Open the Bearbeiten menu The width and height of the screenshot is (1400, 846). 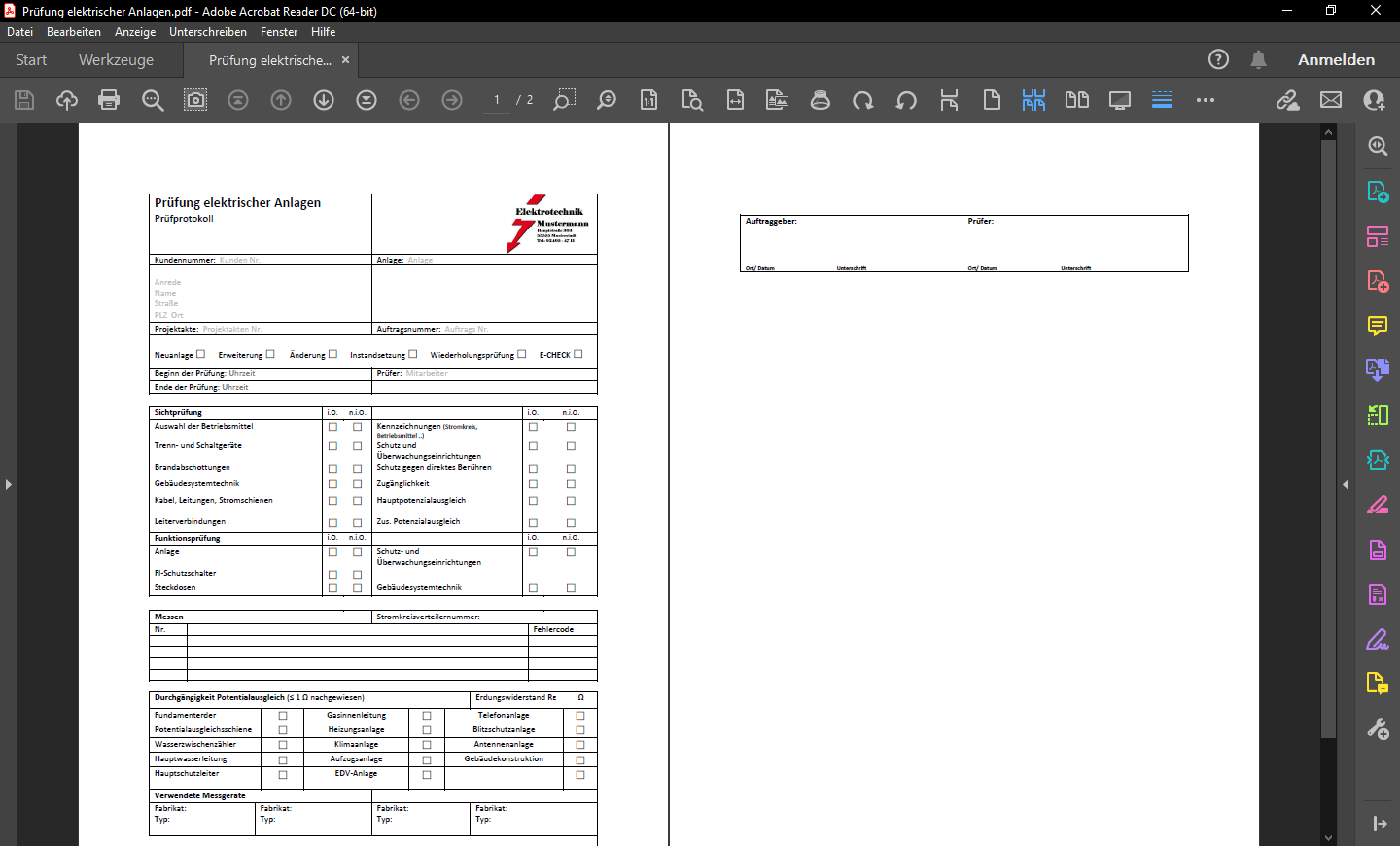[x=73, y=32]
